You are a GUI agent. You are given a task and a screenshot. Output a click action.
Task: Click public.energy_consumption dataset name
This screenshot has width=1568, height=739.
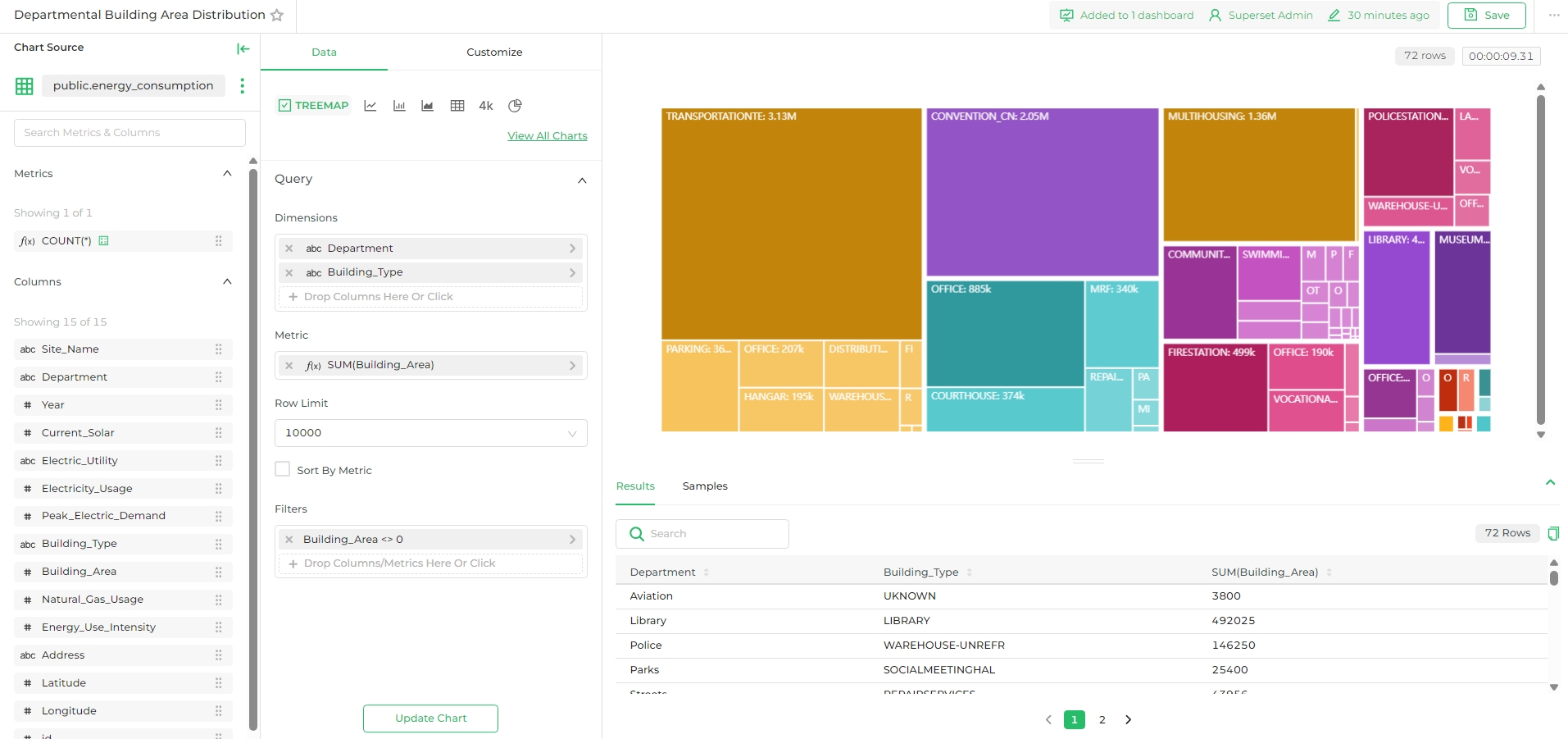tap(134, 85)
